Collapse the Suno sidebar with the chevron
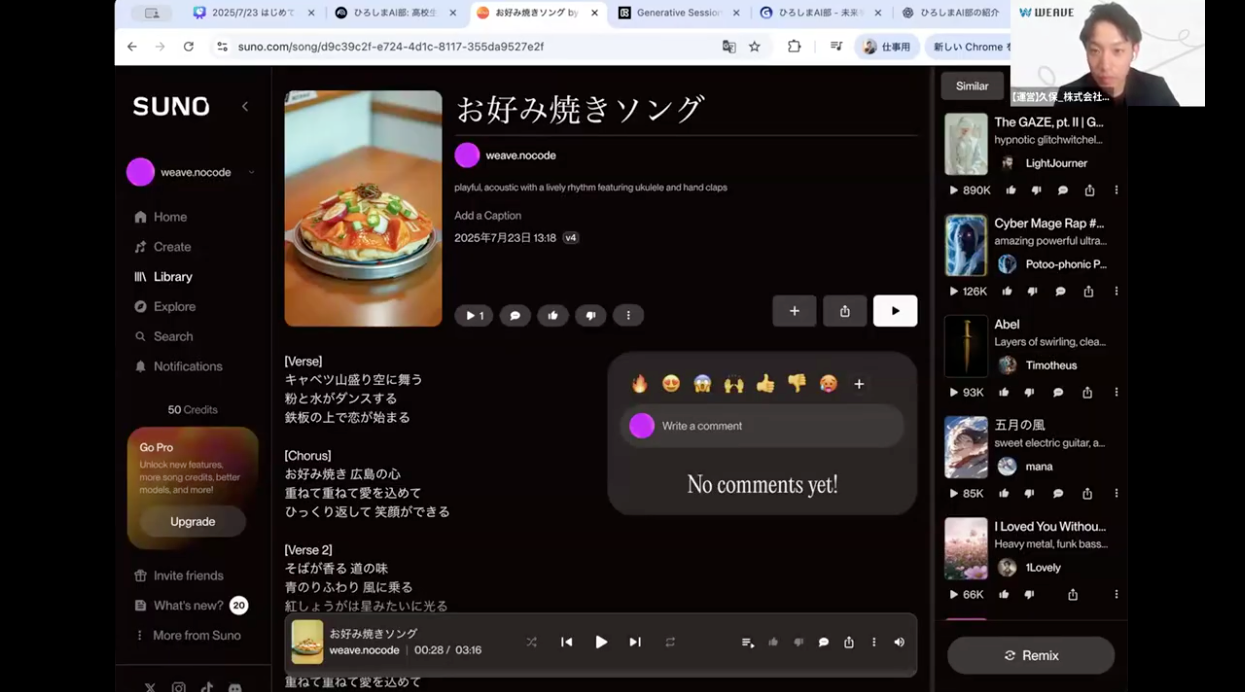 245,106
